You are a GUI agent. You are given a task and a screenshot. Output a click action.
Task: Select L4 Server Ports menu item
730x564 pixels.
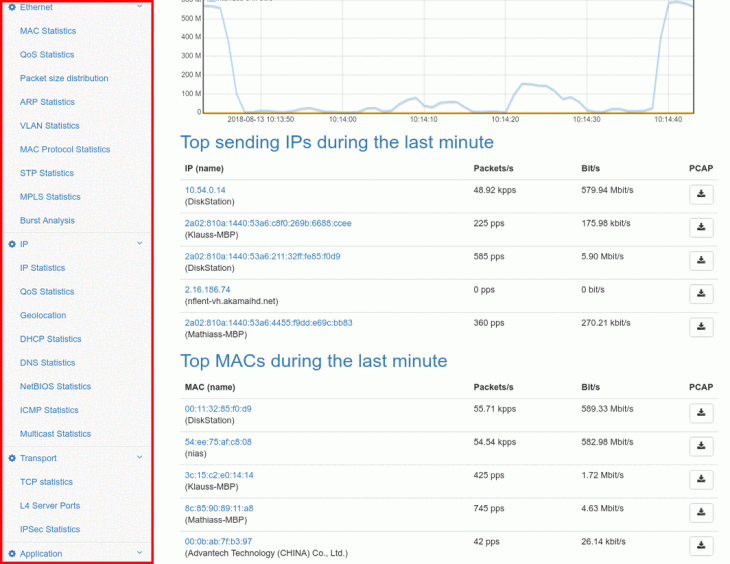click(50, 506)
